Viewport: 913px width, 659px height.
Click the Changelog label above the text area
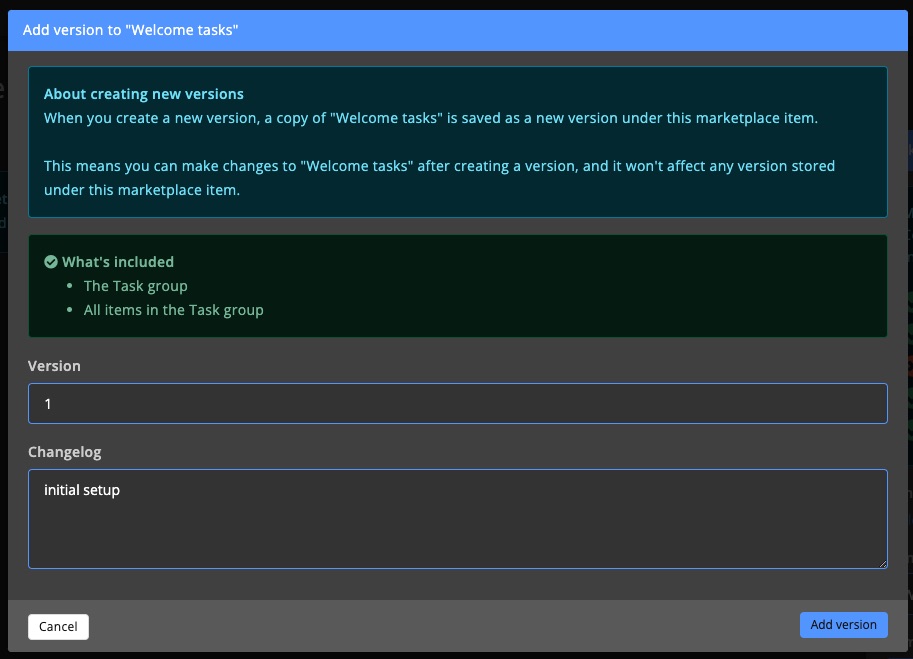tap(63, 452)
